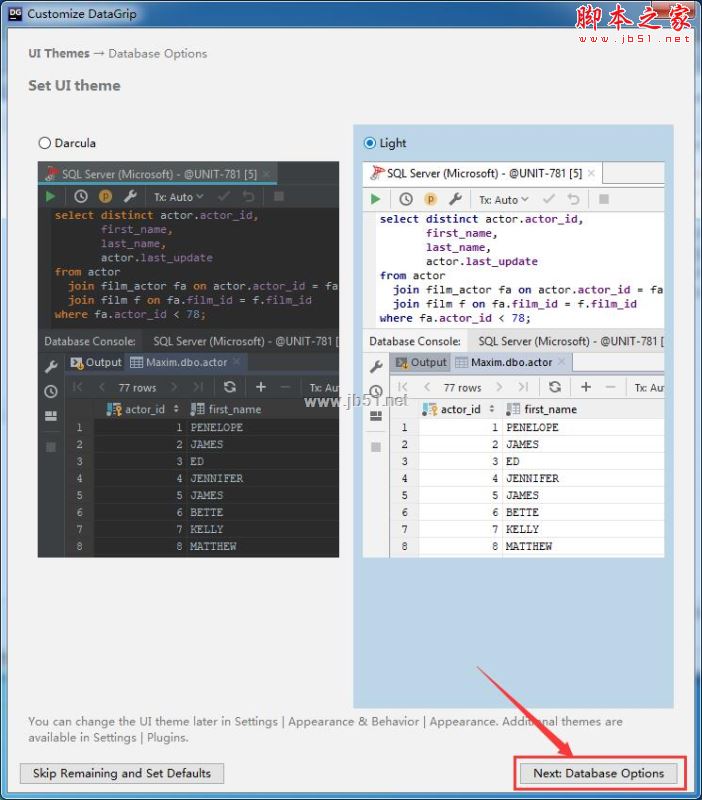Click add row plus in Light preview
Image resolution: width=702 pixels, height=800 pixels.
(586, 387)
